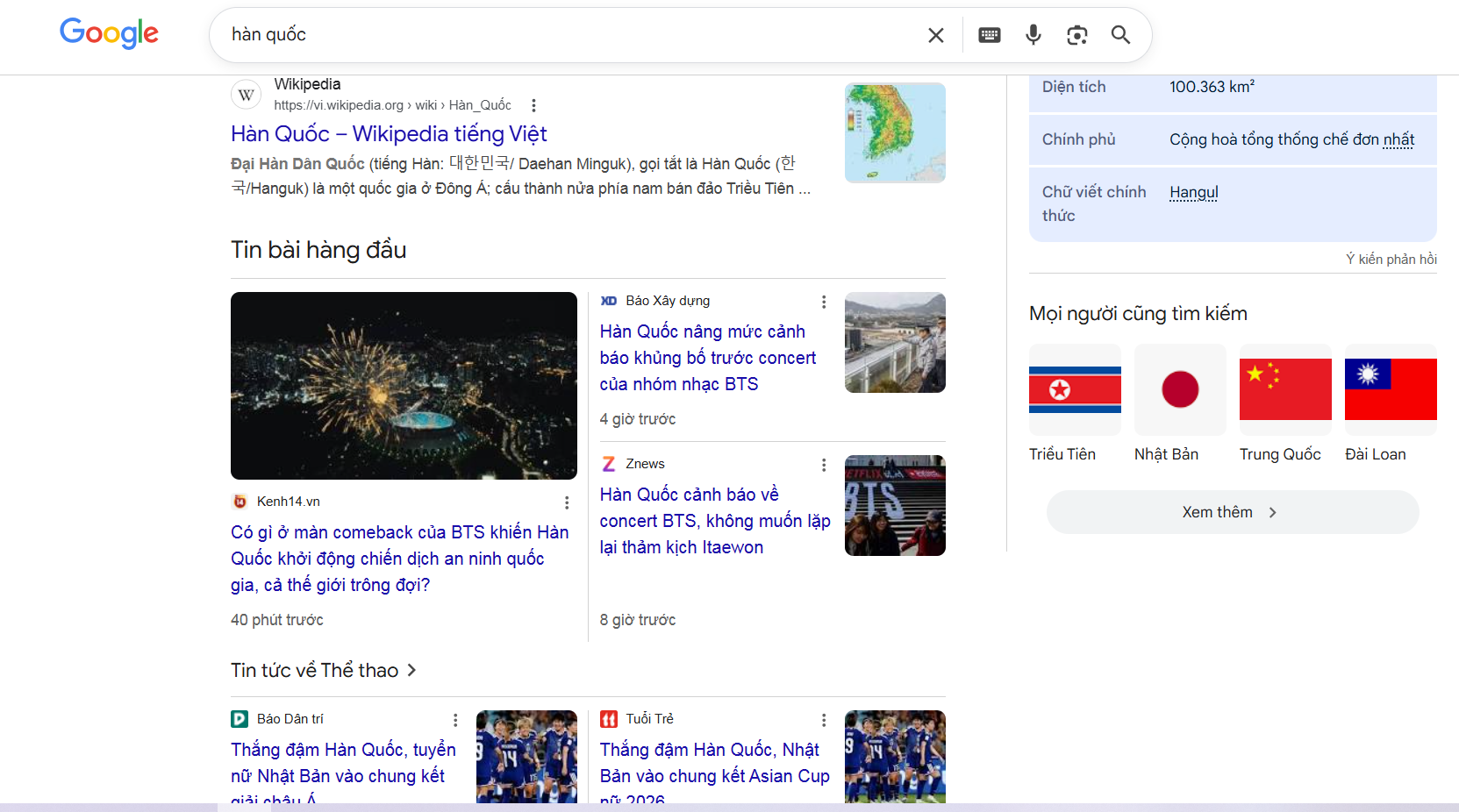Click the Znews favicon next to the BTS article
Image resolution: width=1459 pixels, height=812 pixels.
click(x=609, y=463)
